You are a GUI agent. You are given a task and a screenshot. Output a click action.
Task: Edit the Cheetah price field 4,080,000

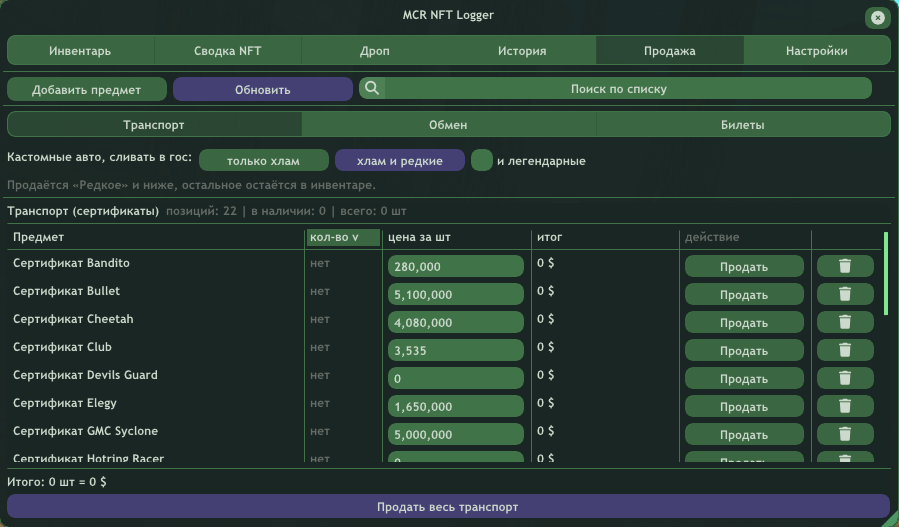(x=456, y=322)
